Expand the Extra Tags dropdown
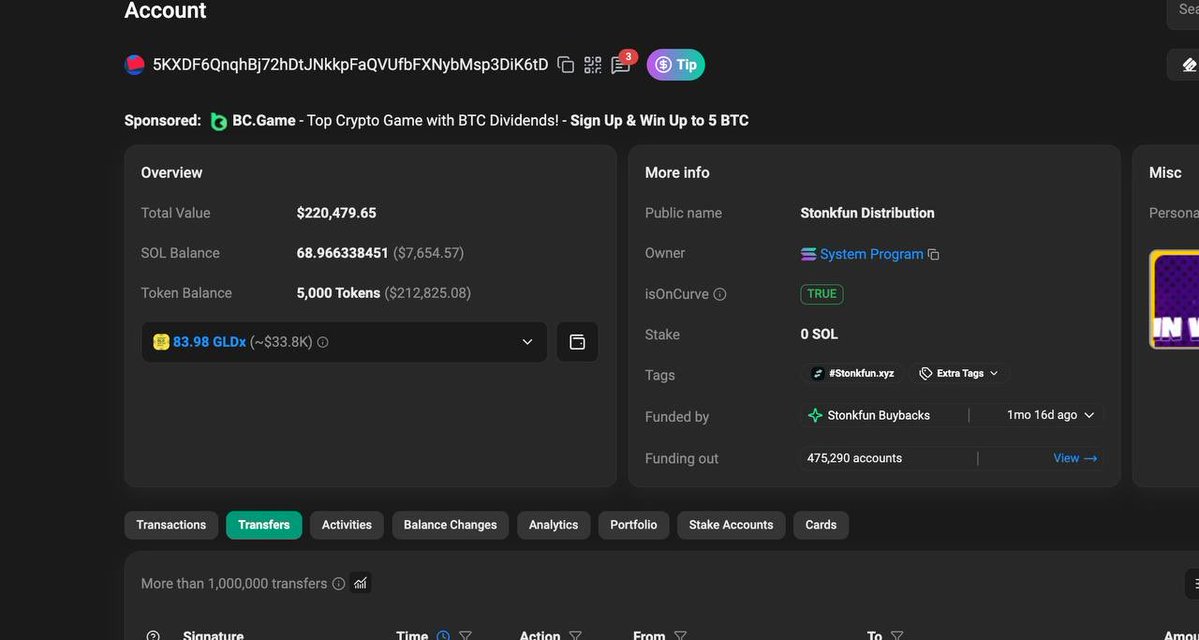Image resolution: width=1199 pixels, height=640 pixels. pos(958,373)
